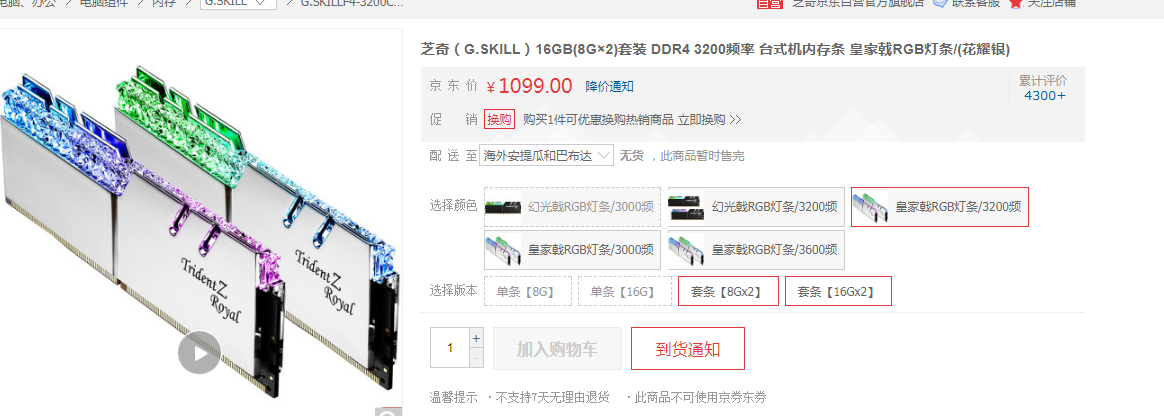The image size is (1164, 416).
Task: Play the product video
Action: pos(199,352)
